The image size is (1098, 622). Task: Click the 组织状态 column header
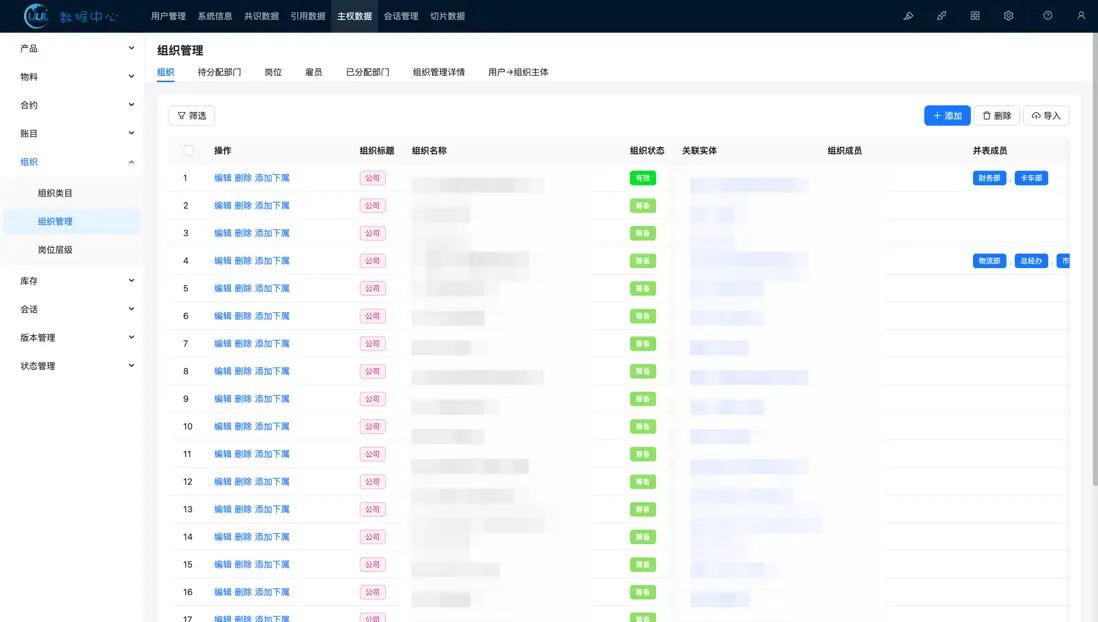[x=647, y=151]
